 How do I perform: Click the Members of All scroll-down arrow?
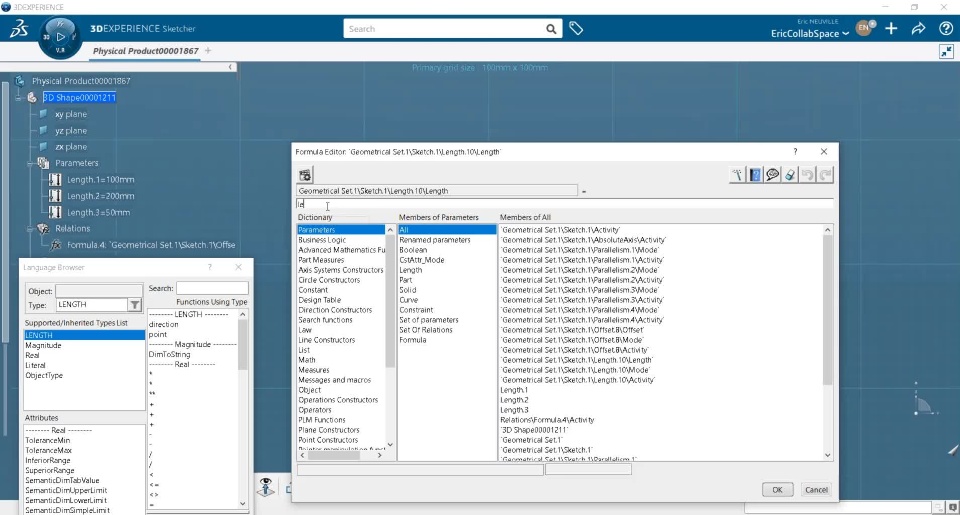click(828, 455)
